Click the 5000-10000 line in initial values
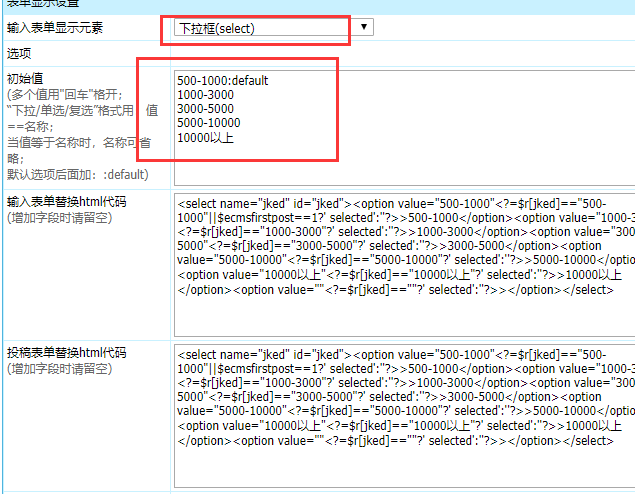This screenshot has height=494, width=635. [x=208, y=123]
